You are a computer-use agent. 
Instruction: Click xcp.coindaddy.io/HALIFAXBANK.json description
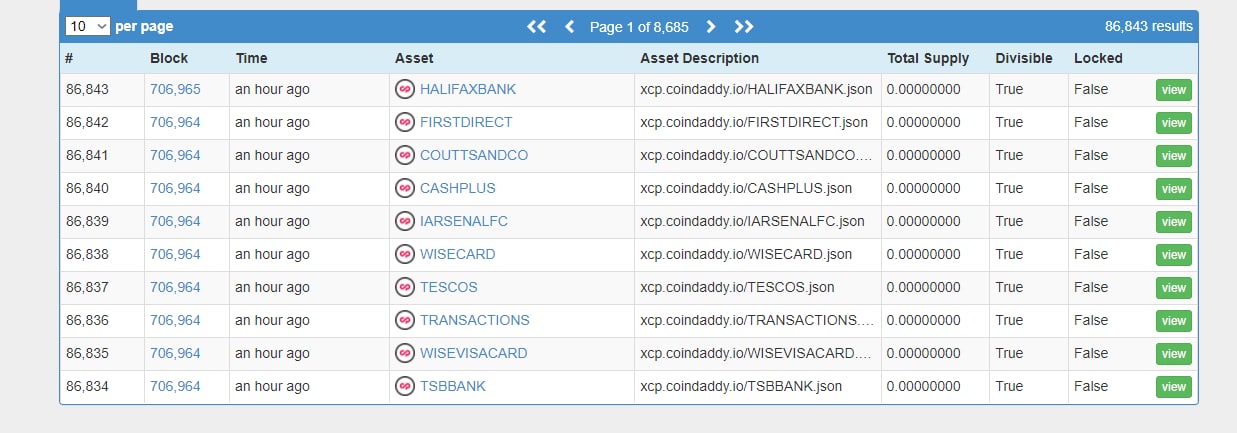[x=756, y=89]
